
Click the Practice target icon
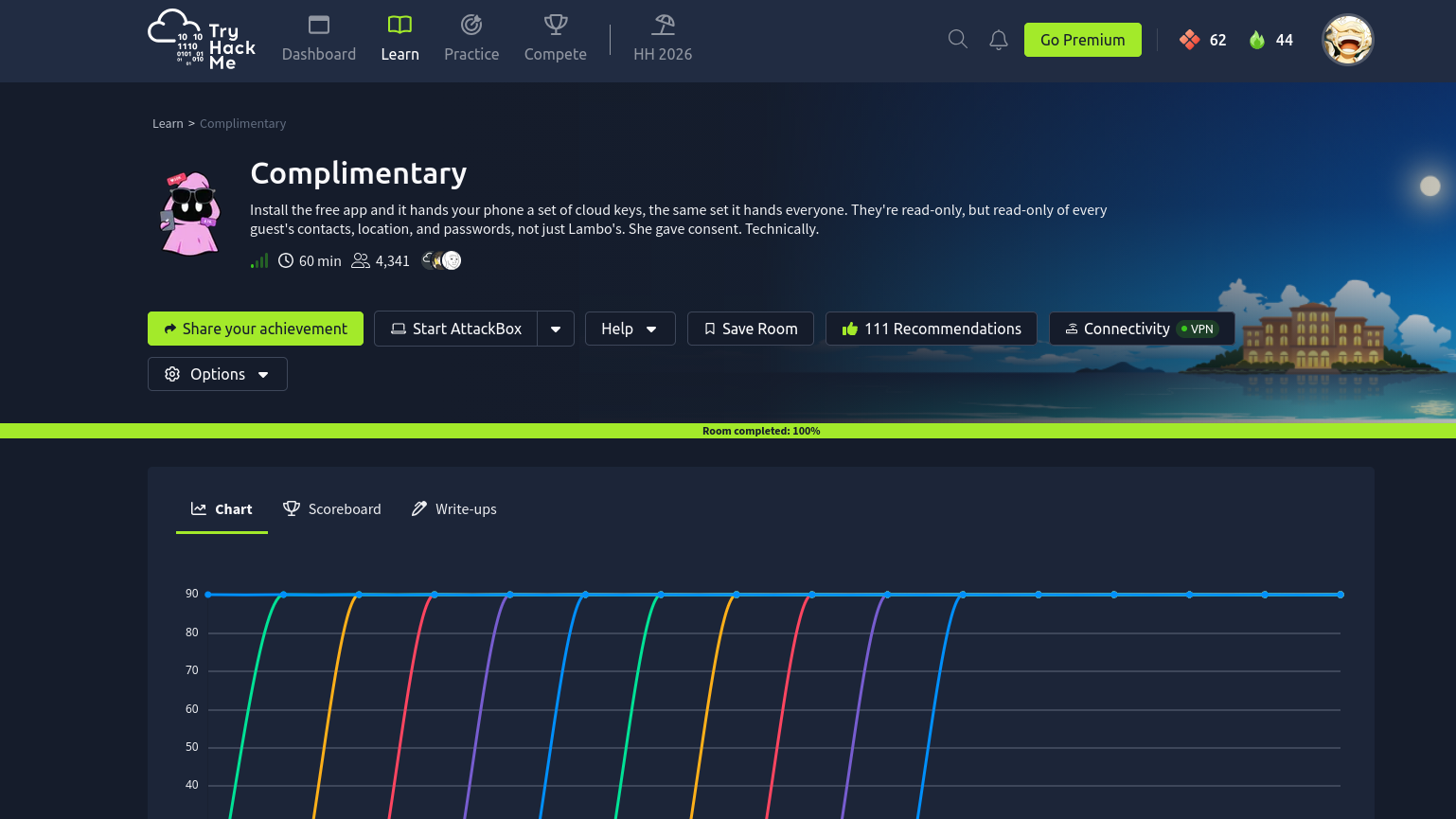pyautogui.click(x=471, y=25)
